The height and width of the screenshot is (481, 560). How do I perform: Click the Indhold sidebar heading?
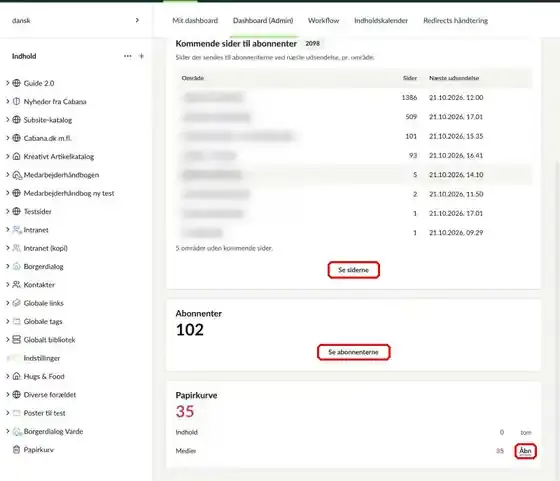pos(24,56)
